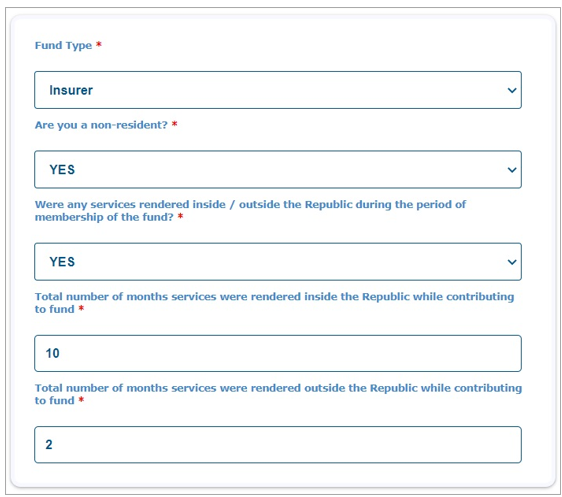Click the chevron arrow beside Insurer

[512, 90]
